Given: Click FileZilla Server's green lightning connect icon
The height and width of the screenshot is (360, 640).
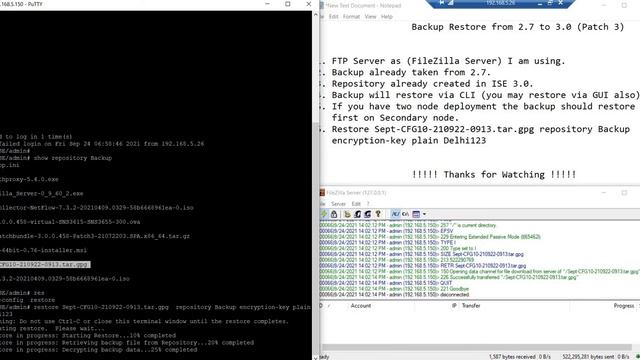Looking at the screenshot, I should 324,214.
